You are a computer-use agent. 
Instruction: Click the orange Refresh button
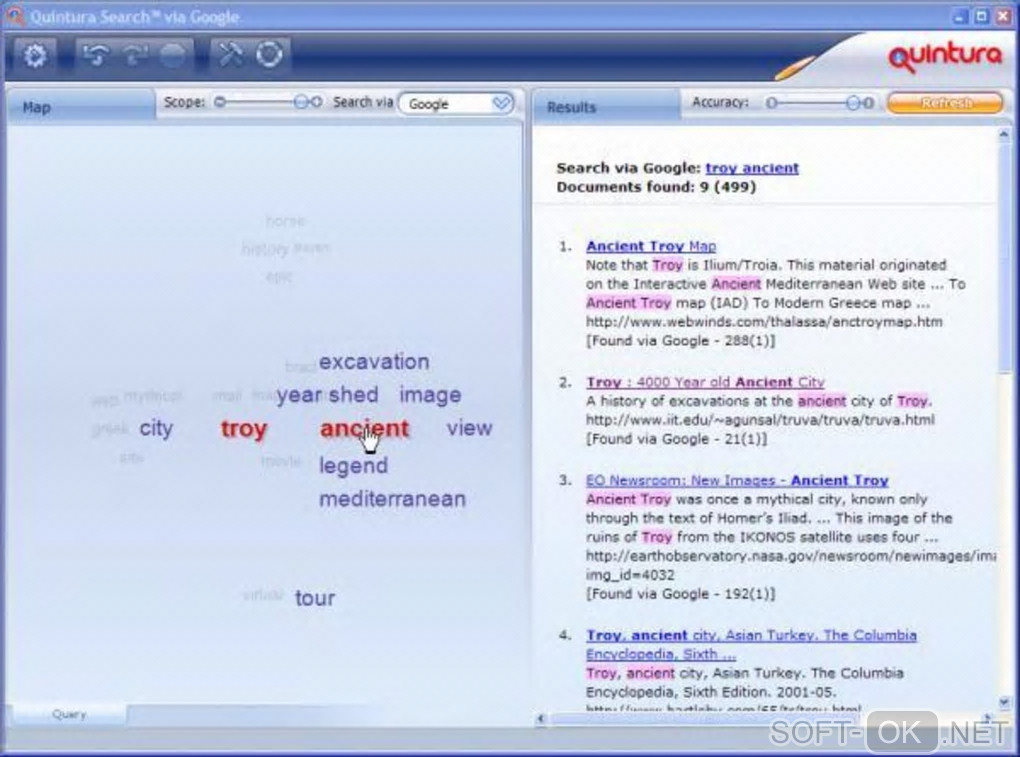pos(945,103)
